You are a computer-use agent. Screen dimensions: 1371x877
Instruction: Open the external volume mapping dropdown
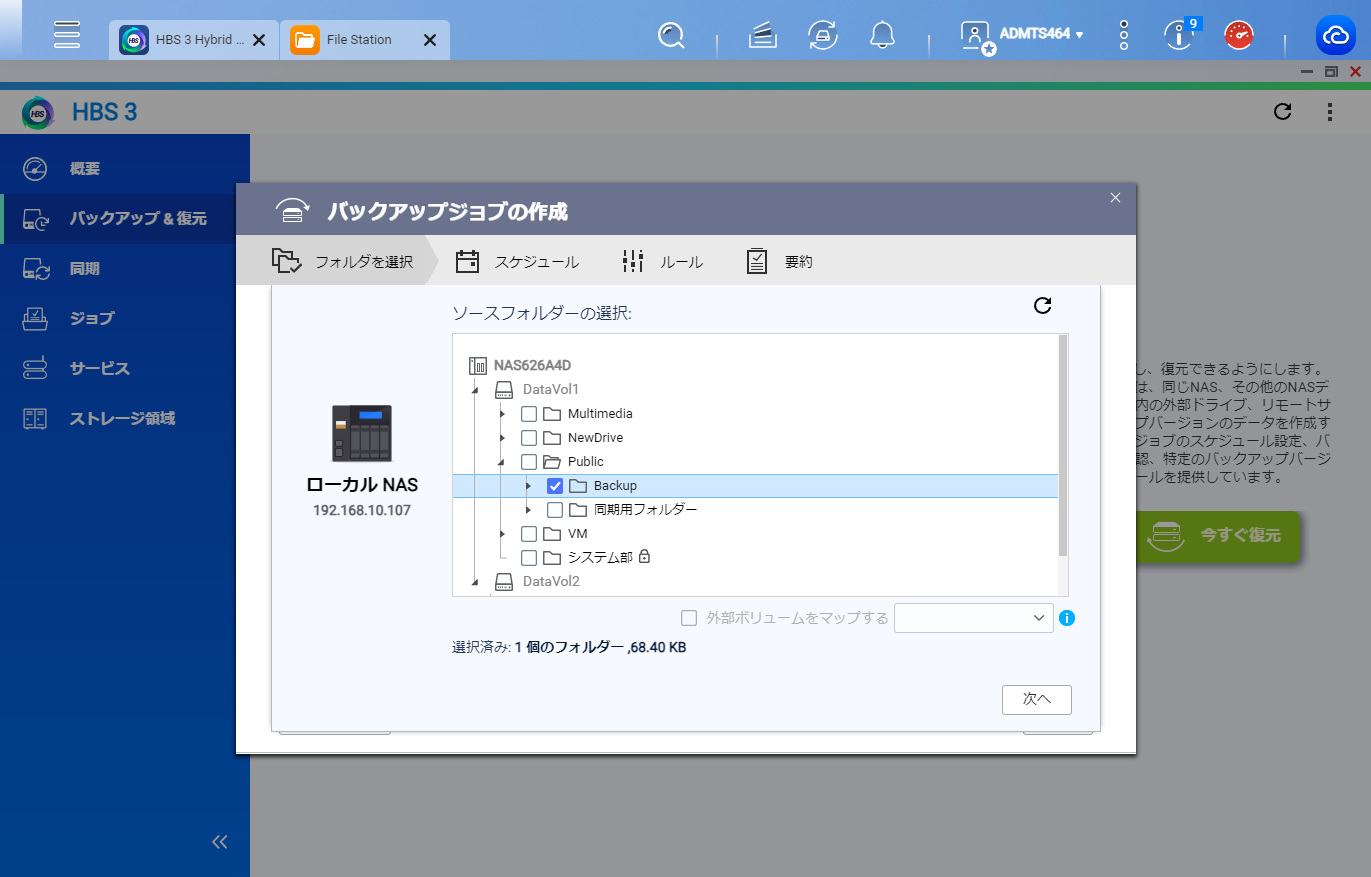pos(974,618)
